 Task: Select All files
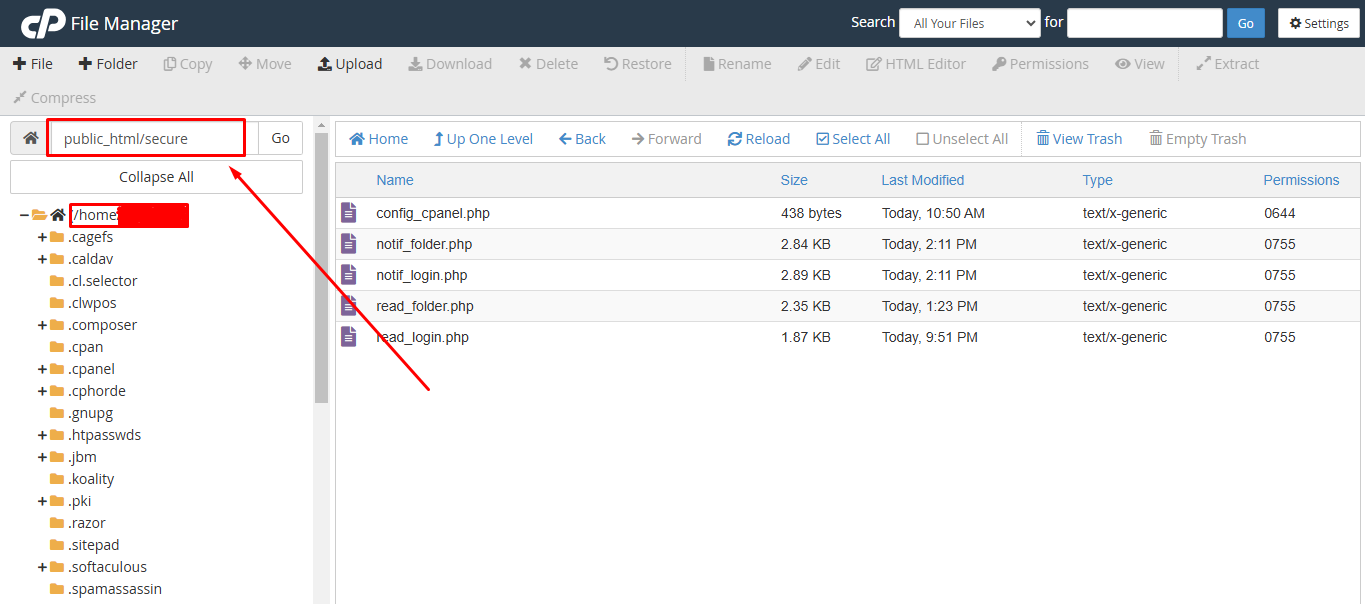tap(853, 139)
